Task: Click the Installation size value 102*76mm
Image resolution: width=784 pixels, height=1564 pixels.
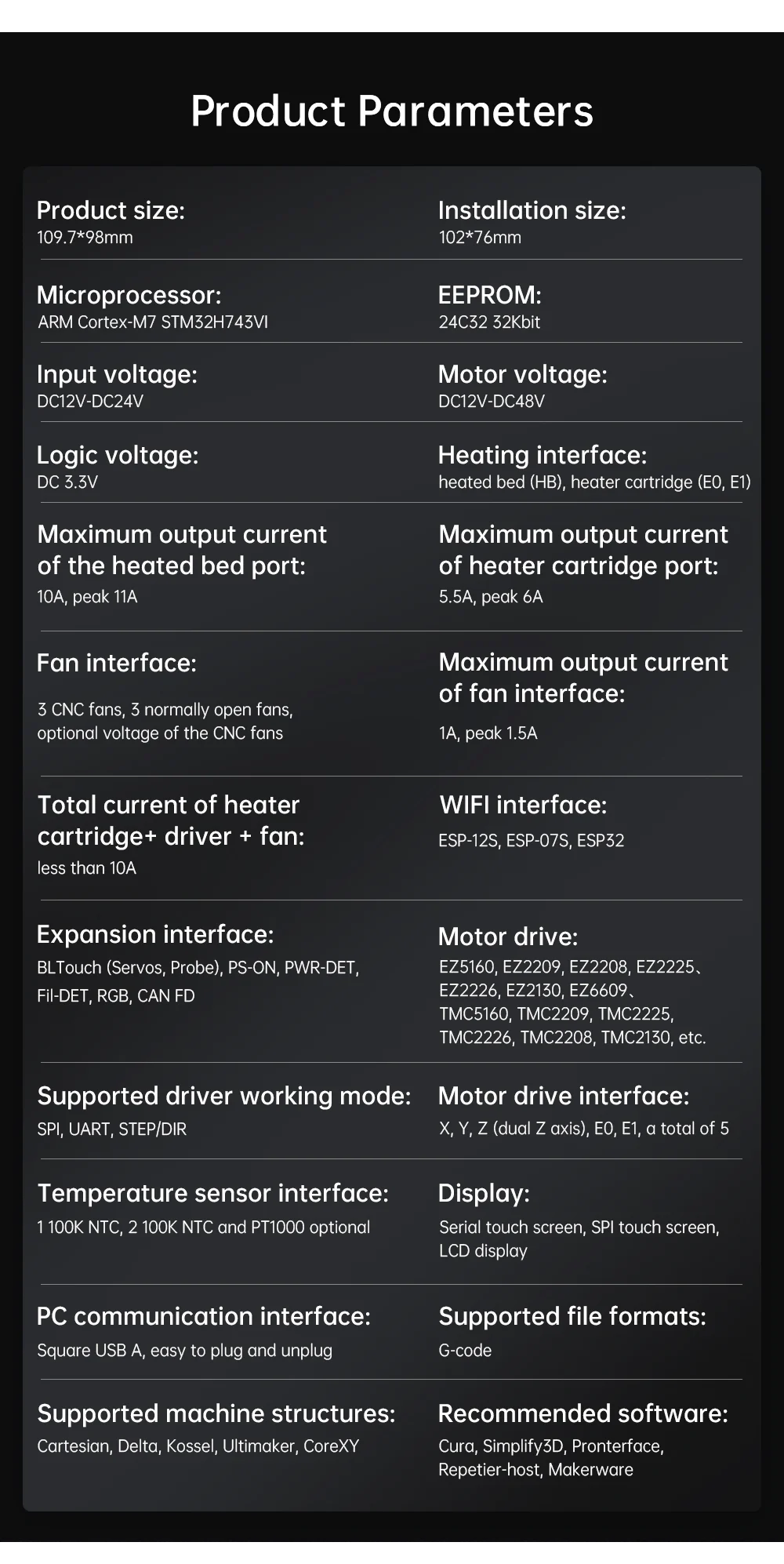Action: [480, 238]
